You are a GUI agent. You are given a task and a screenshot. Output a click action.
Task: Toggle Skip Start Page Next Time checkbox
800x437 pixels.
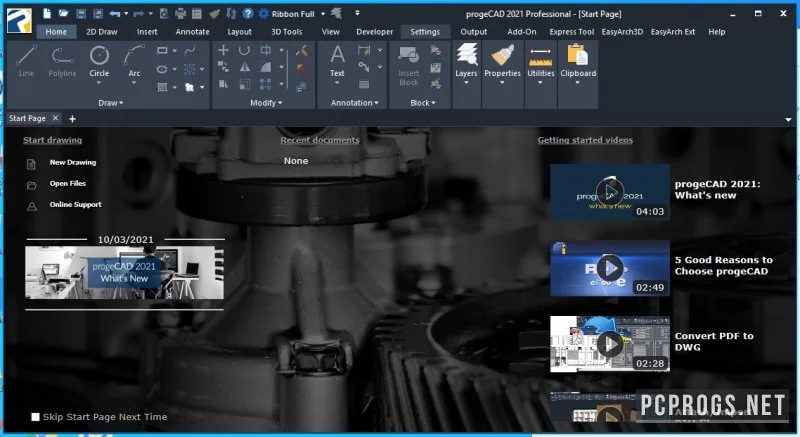[x=35, y=417]
